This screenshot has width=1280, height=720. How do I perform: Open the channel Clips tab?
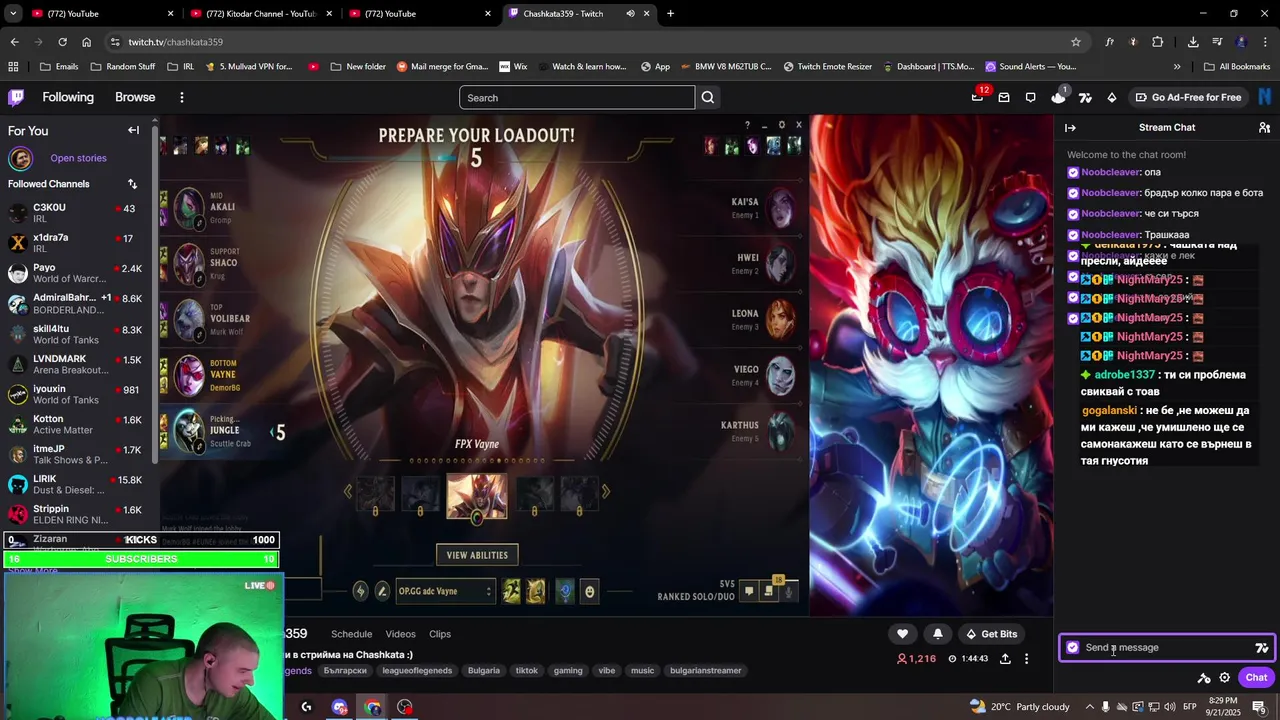tap(440, 634)
